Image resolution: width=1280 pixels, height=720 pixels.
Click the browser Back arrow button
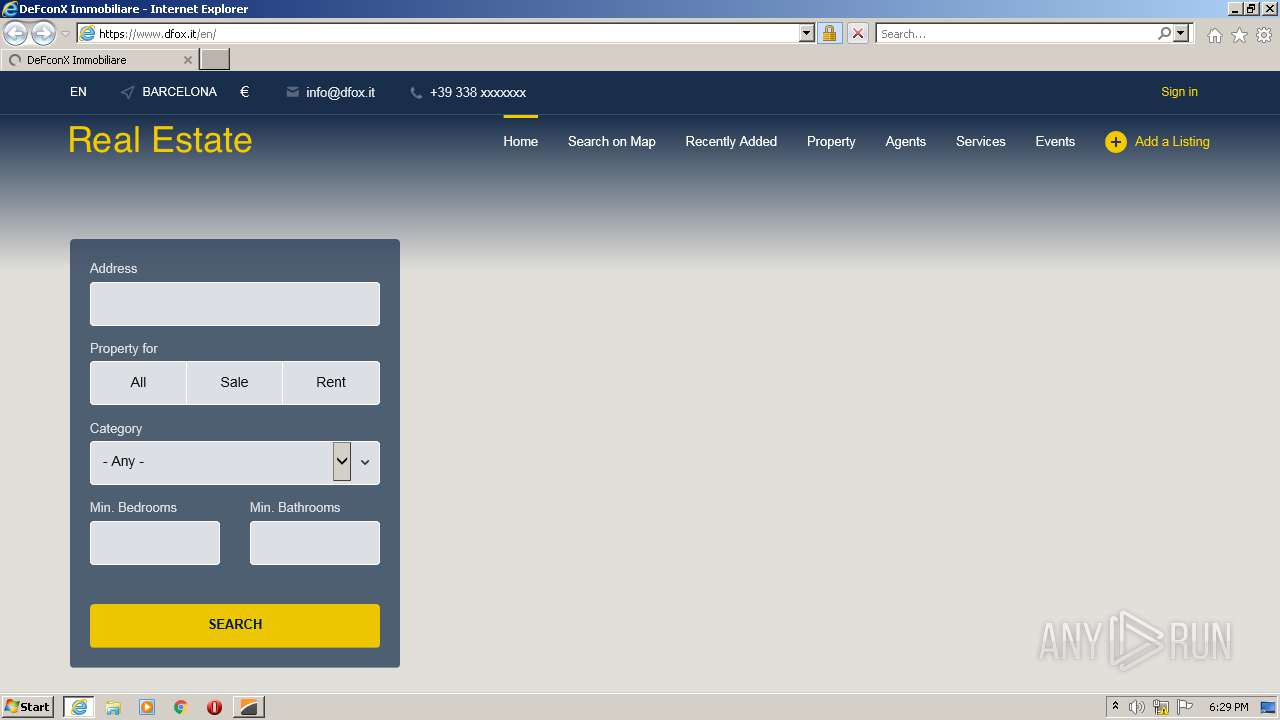16,34
